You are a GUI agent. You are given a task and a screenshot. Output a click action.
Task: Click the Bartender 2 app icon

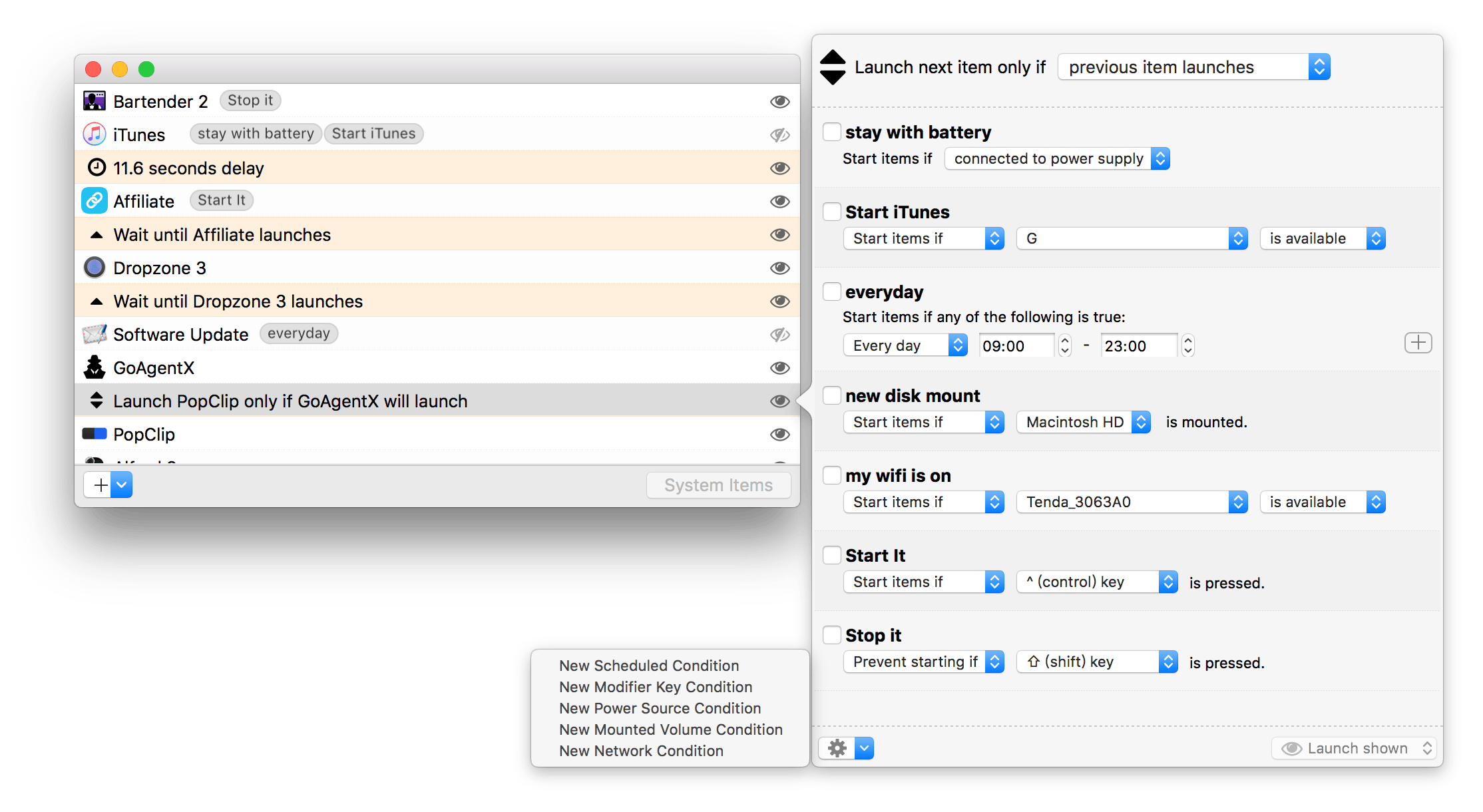tap(94, 101)
